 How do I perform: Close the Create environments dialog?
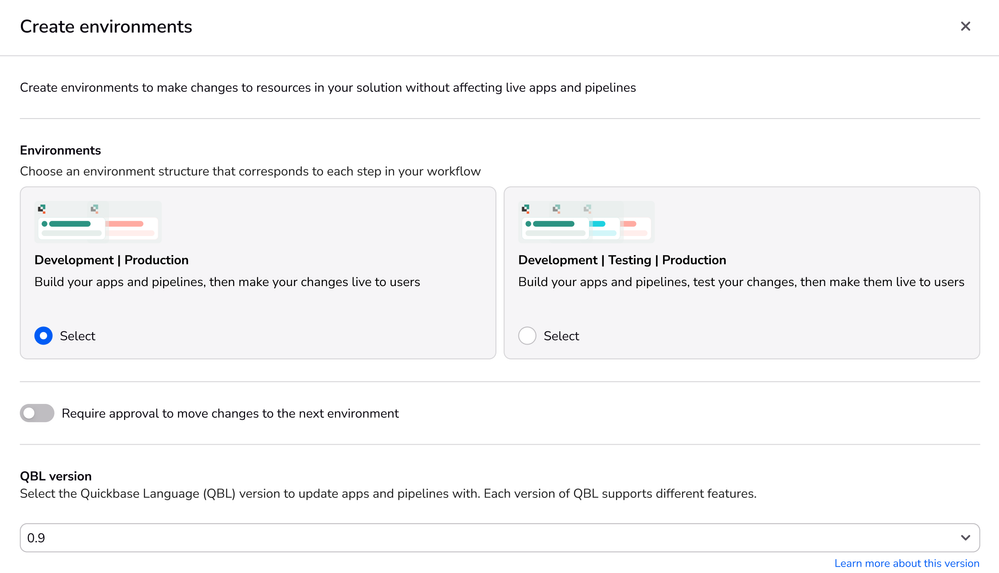coord(965,27)
